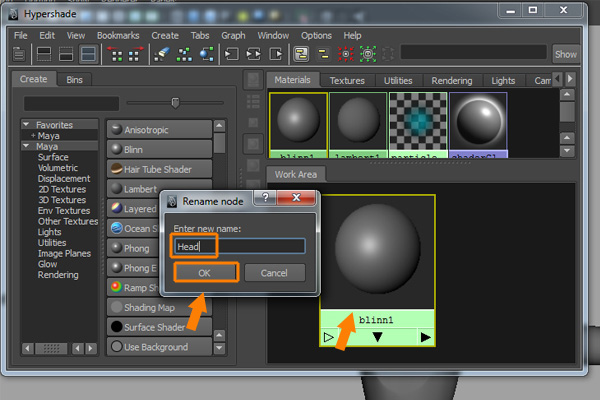Image resolution: width=600 pixels, height=400 pixels.
Task: Select Image Planes category
Action: tap(64, 253)
